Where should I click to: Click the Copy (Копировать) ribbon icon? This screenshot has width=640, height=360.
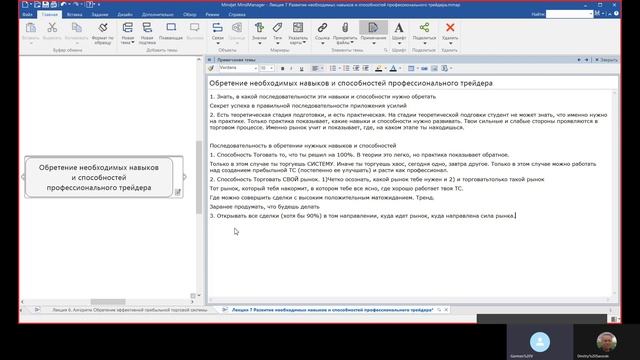tap(76, 28)
